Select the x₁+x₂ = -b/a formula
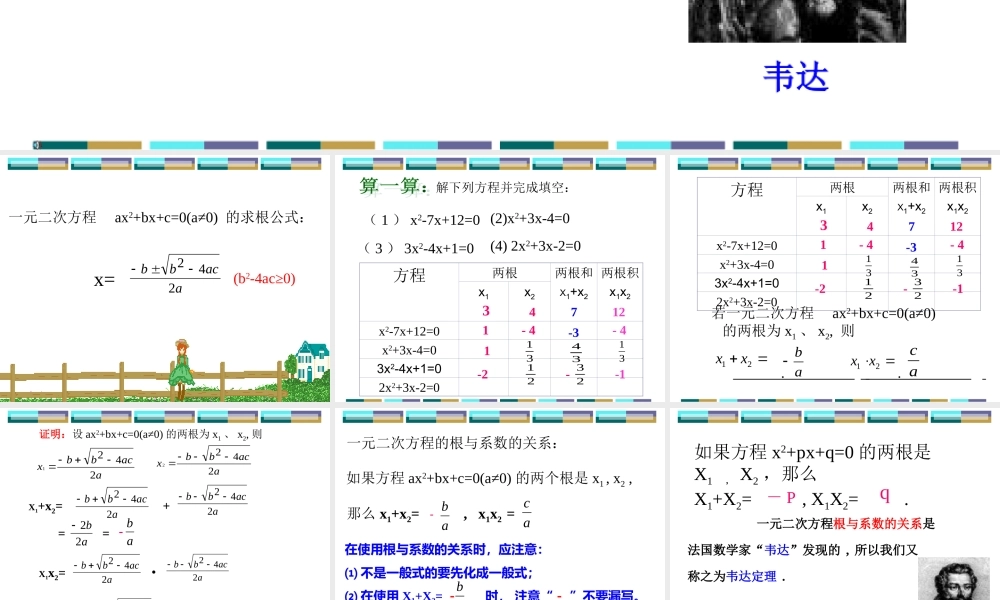Viewport: 1000px width, 600px height. point(760,362)
